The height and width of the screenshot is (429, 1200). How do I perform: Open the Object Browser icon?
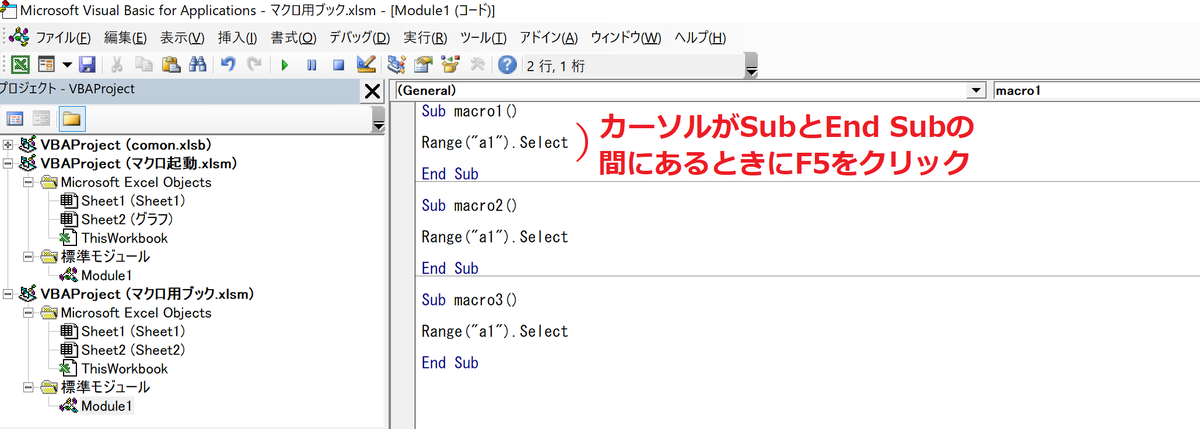click(x=450, y=66)
